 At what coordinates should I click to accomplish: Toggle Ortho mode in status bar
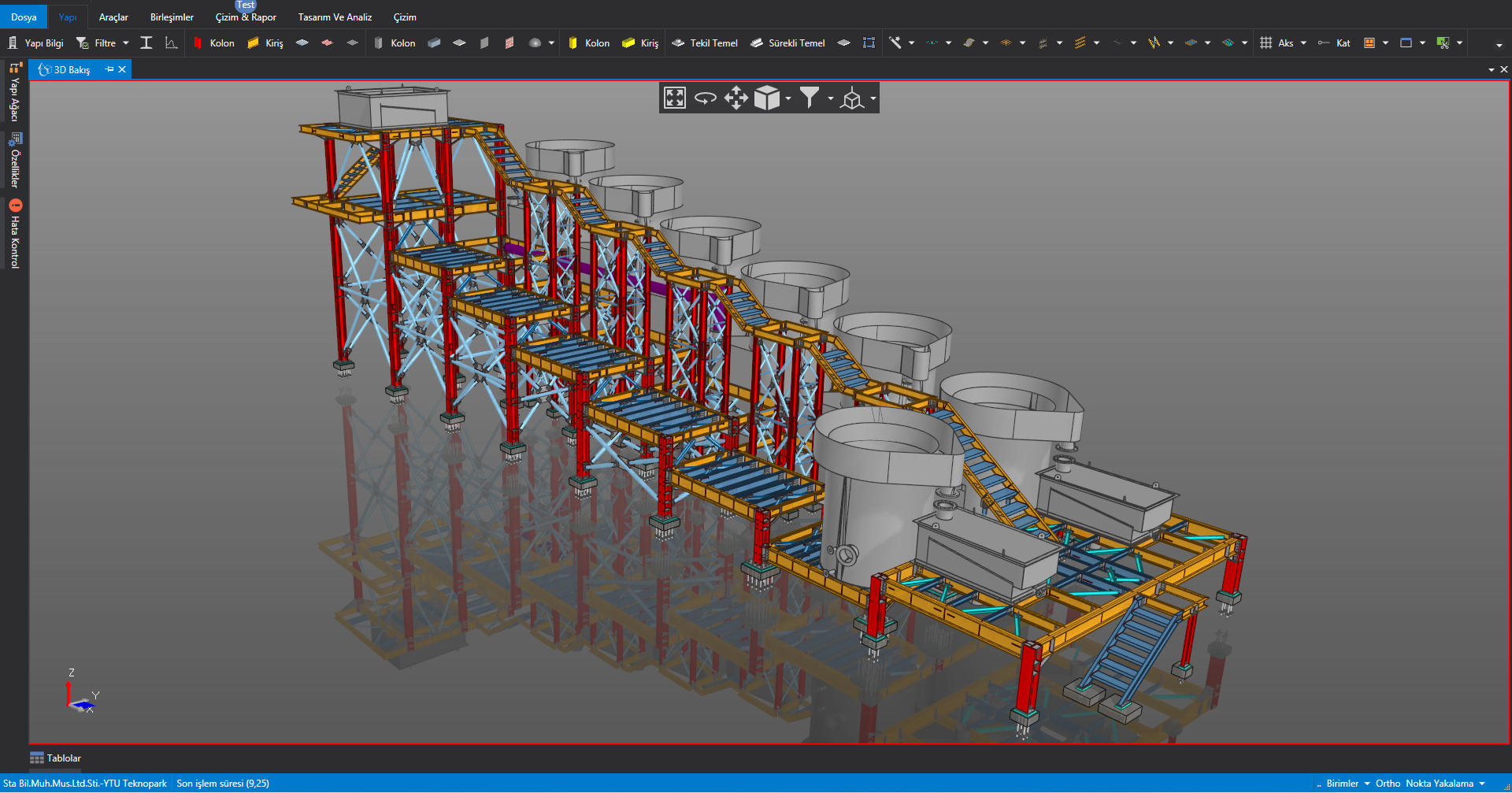point(1388,784)
